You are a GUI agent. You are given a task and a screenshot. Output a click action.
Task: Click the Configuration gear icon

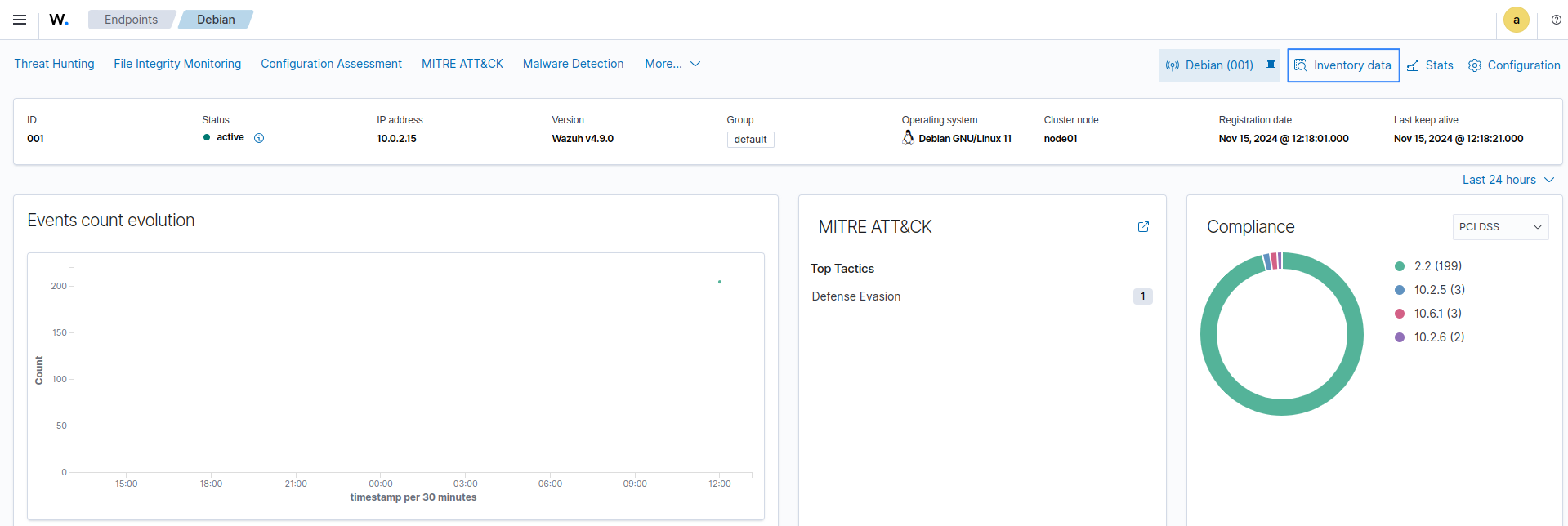[x=1475, y=65]
